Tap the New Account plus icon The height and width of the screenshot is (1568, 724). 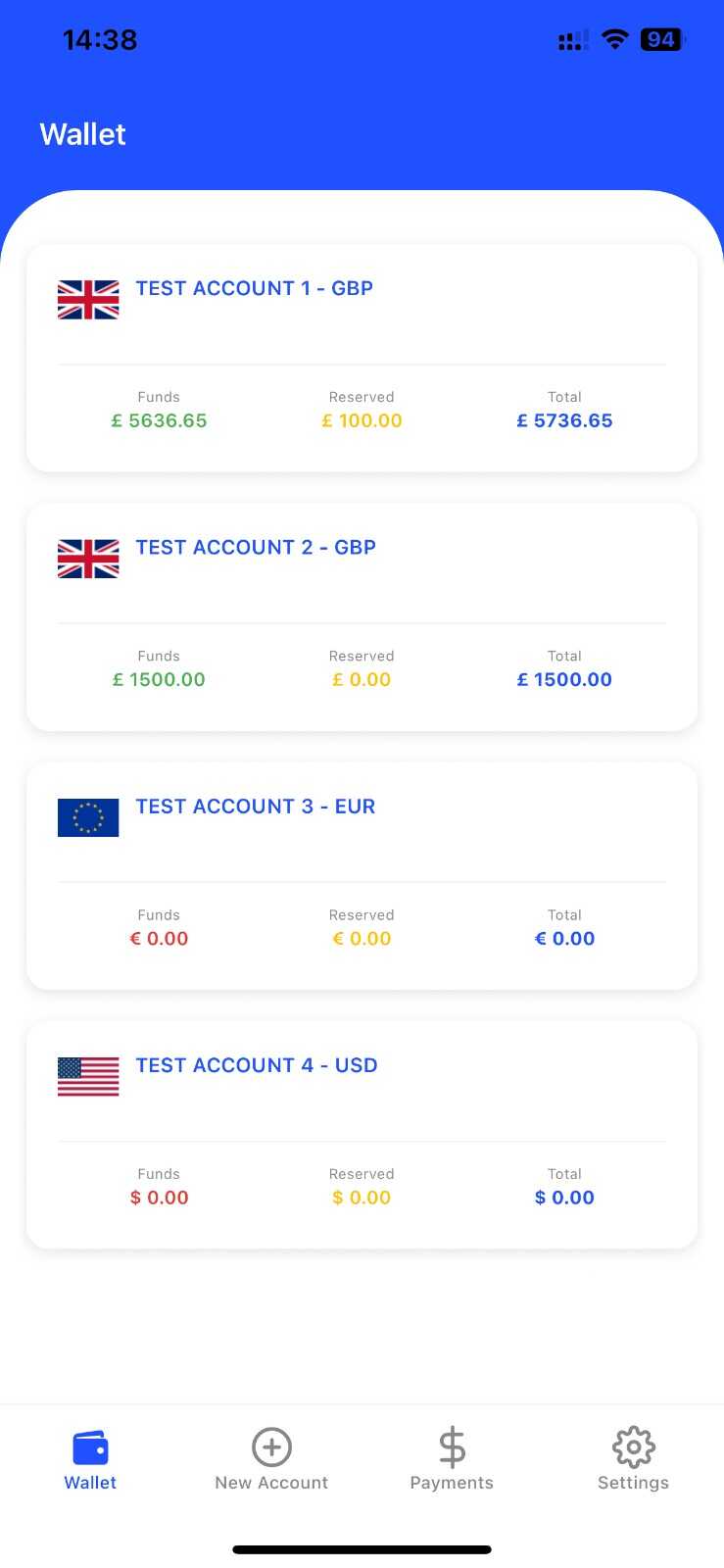[271, 1447]
